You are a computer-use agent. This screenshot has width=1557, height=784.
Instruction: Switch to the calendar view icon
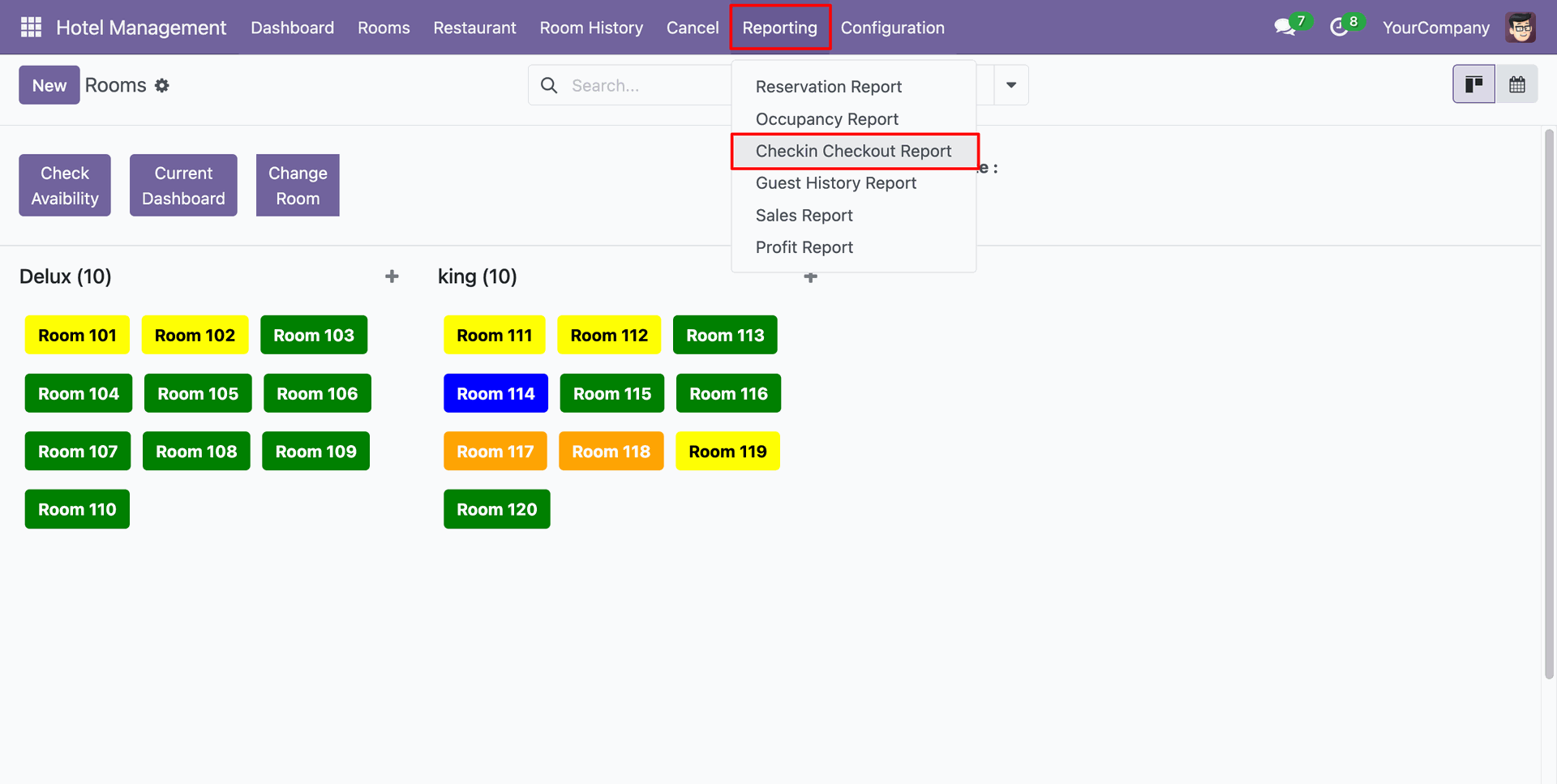click(x=1516, y=84)
